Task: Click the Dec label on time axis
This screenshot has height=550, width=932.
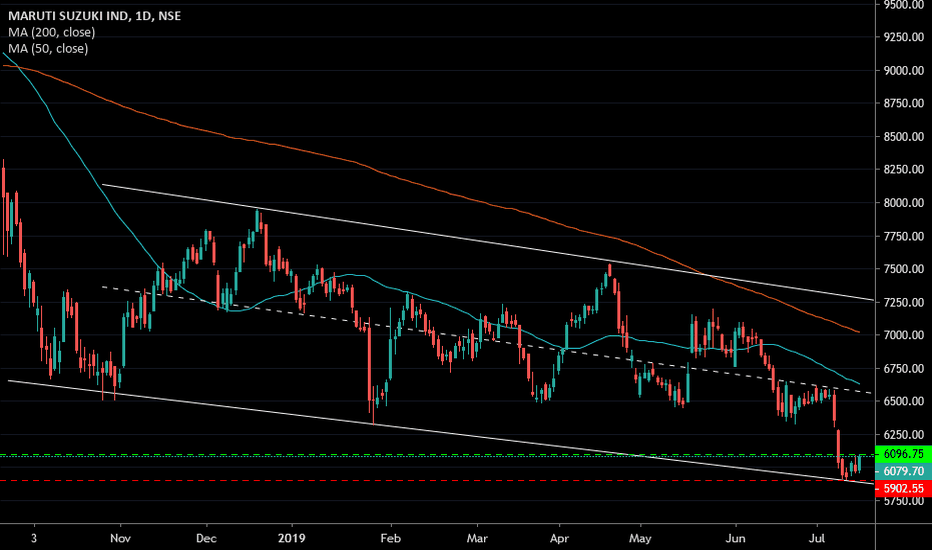Action: click(206, 539)
